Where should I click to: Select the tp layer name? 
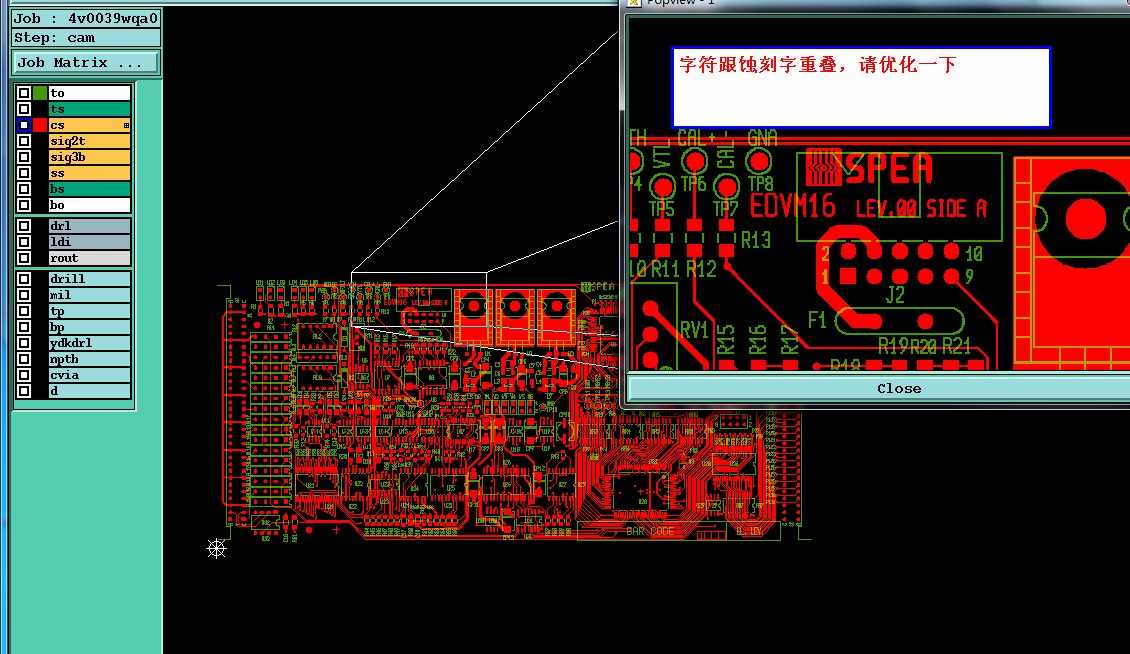coord(89,311)
